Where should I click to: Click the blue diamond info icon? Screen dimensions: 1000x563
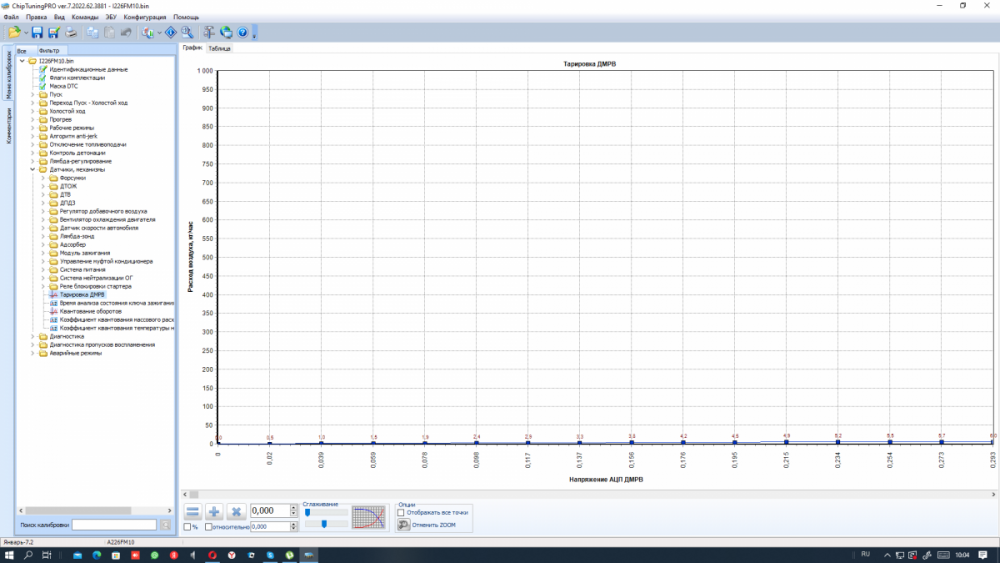pos(171,32)
